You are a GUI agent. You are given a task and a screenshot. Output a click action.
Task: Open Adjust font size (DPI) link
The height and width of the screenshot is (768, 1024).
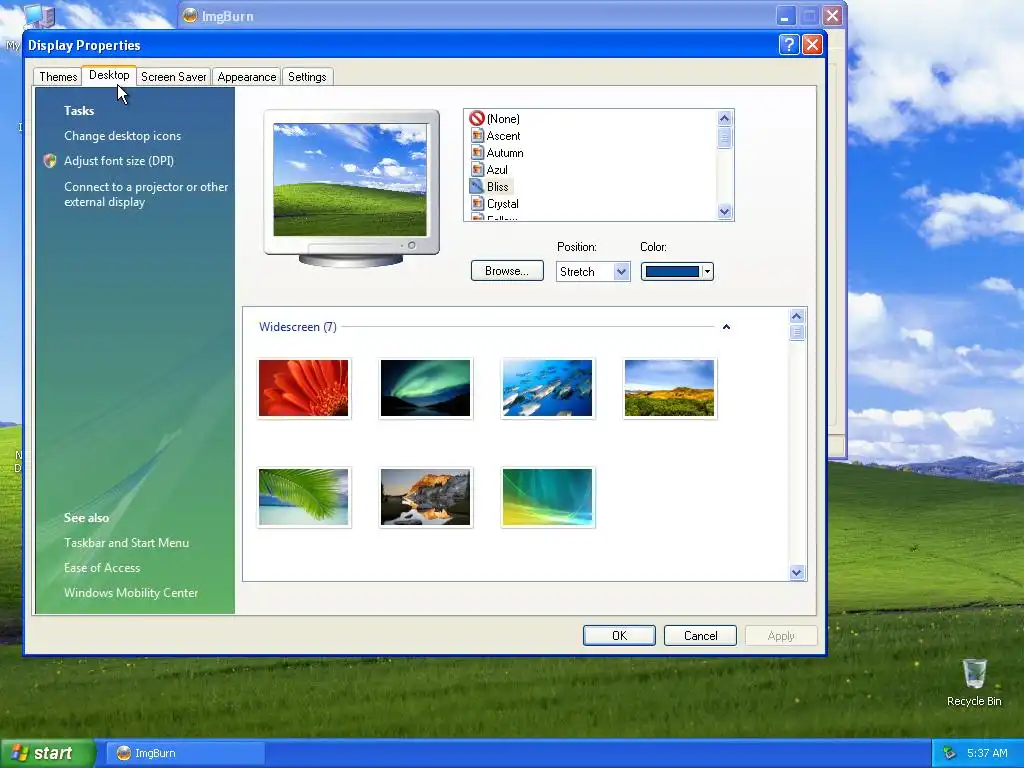[119, 161]
